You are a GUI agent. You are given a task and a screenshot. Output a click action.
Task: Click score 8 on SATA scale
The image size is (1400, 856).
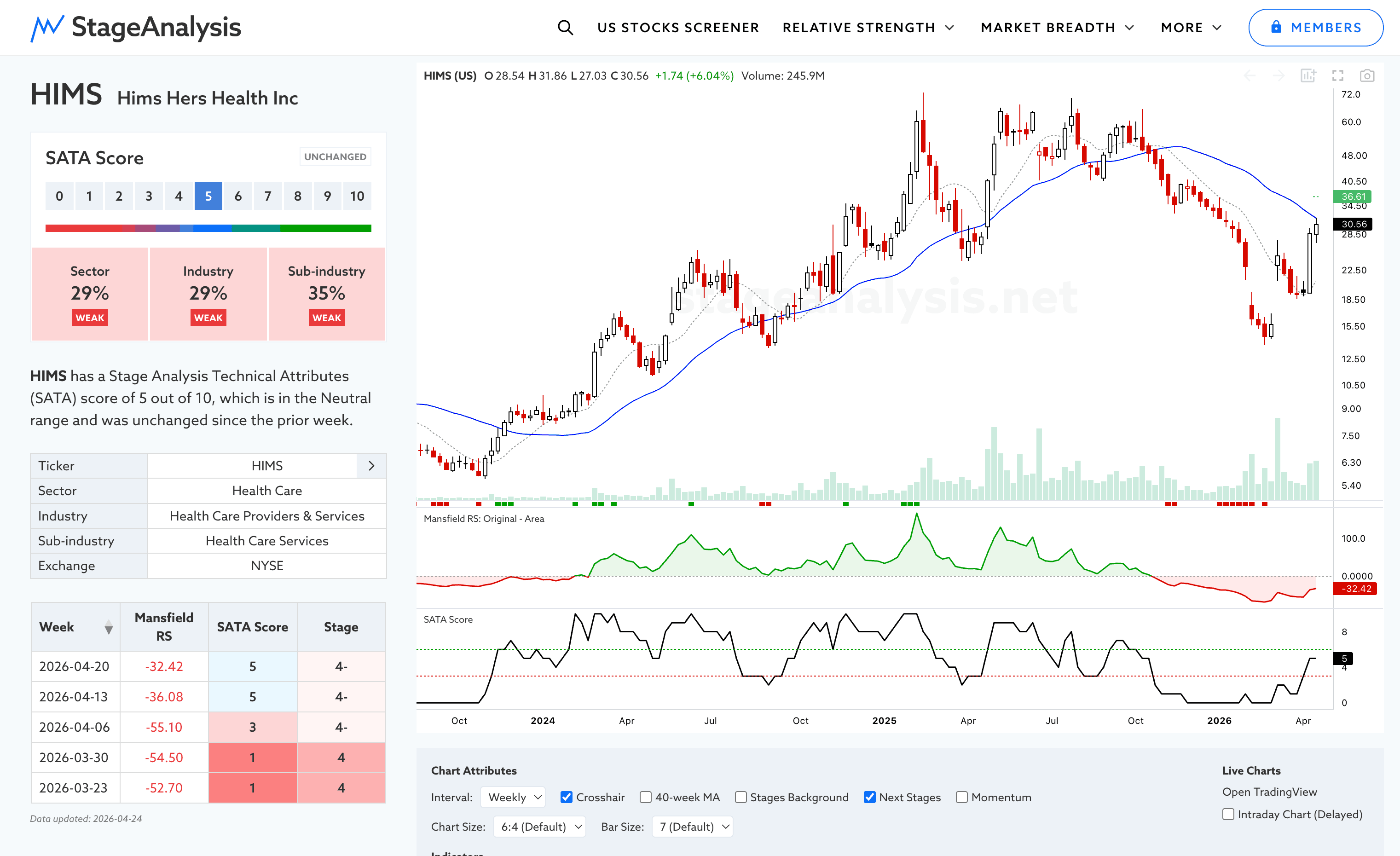click(297, 196)
